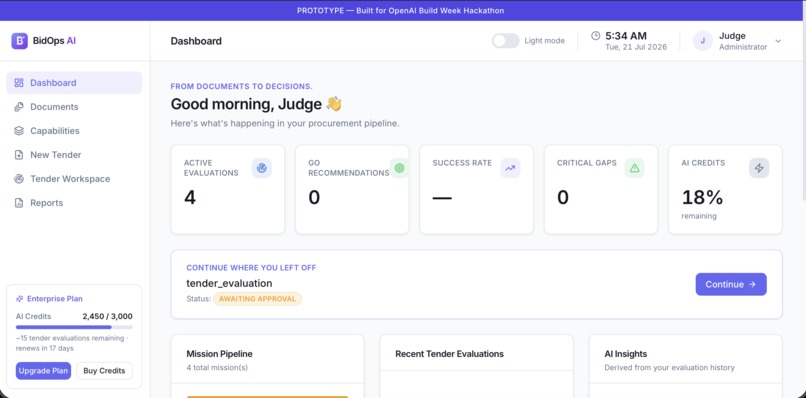The height and width of the screenshot is (398, 806).
Task: Click the AI Credits lightning bolt icon
Action: [759, 168]
